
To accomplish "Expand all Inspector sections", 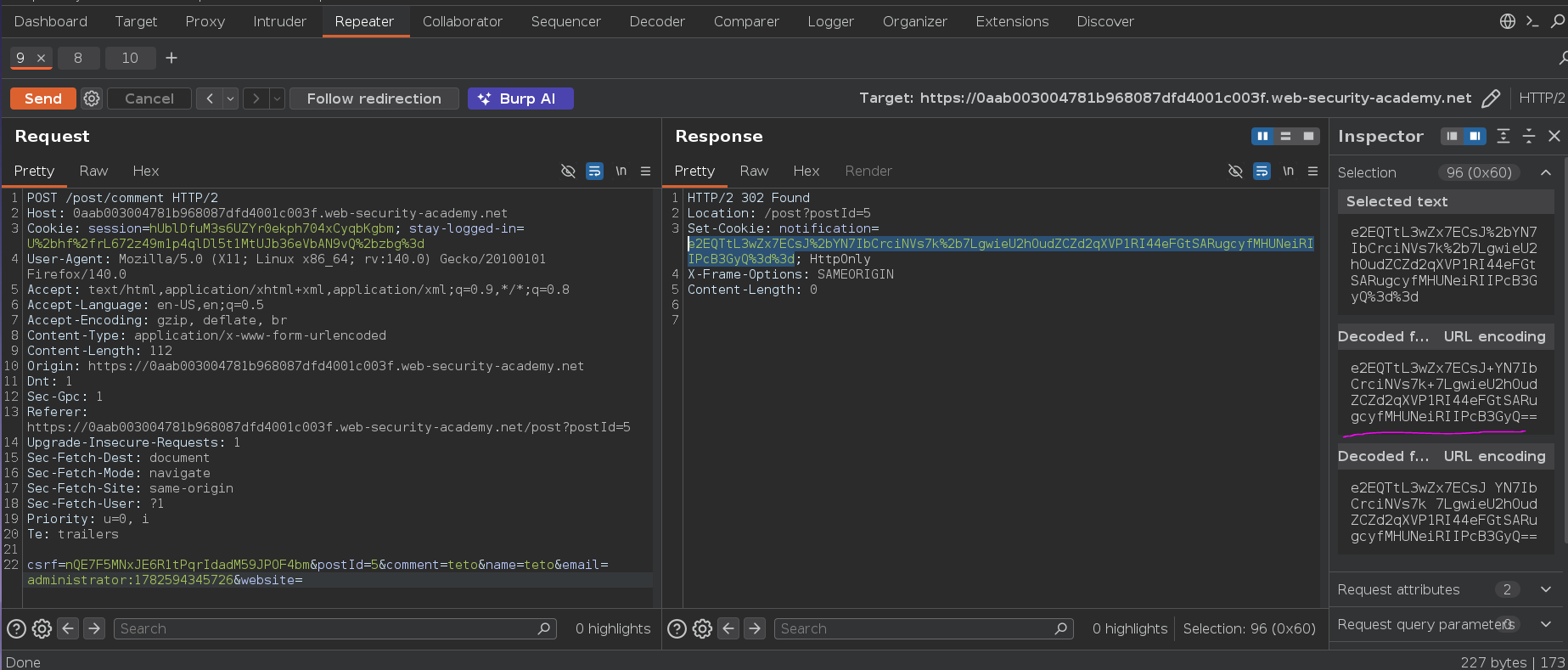I will click(1503, 136).
